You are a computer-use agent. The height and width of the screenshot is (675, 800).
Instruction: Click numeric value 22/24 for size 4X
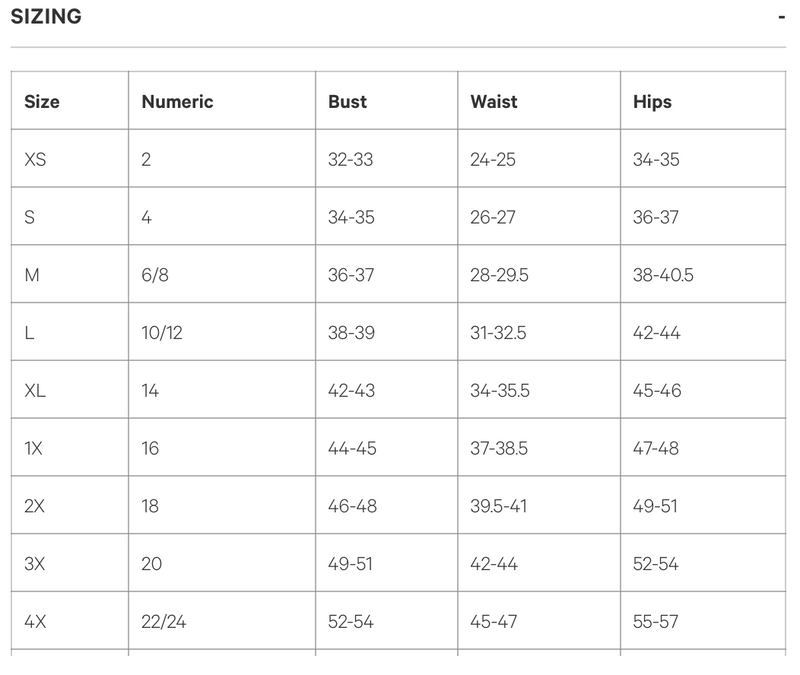click(x=164, y=621)
